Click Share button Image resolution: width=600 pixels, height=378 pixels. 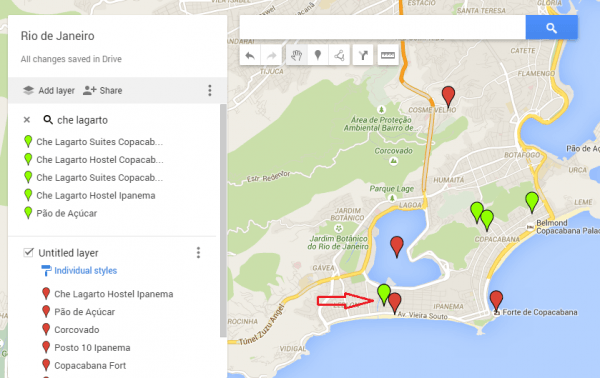tap(103, 90)
